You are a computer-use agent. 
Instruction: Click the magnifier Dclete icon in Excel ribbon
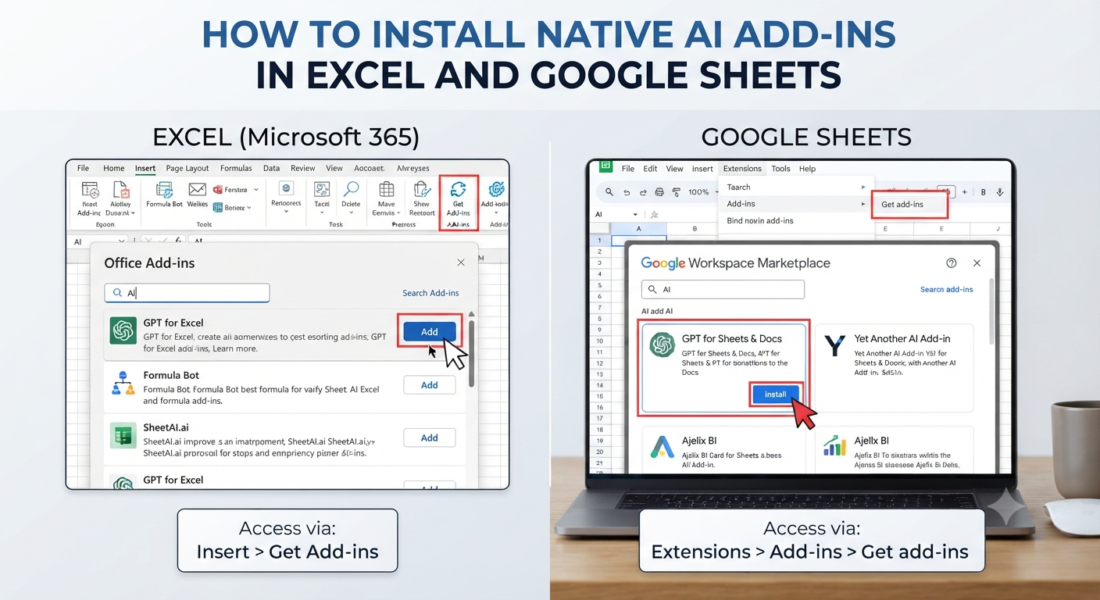351,189
